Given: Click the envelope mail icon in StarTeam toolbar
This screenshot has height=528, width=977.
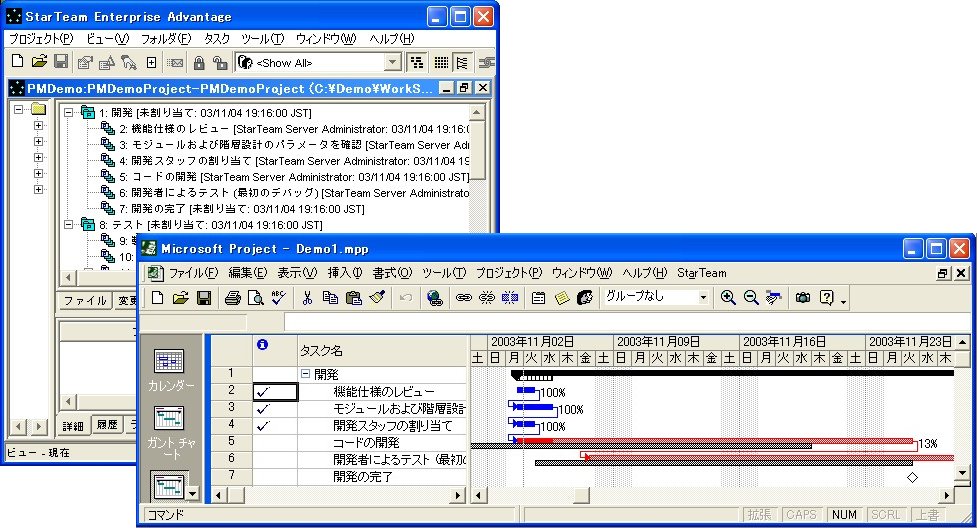Looking at the screenshot, I should click(x=176, y=62).
